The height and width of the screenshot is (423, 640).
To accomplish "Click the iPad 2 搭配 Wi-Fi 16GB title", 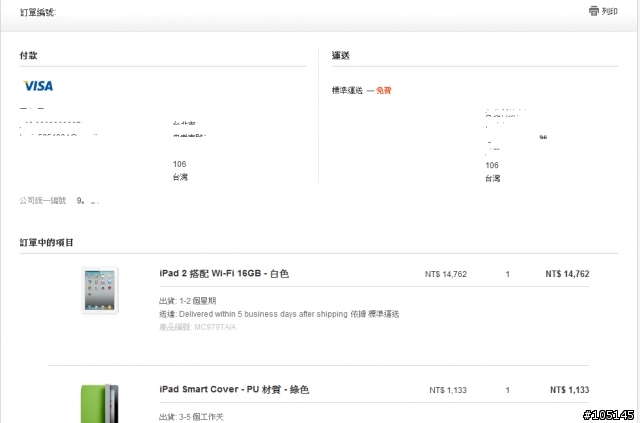I will (224, 274).
